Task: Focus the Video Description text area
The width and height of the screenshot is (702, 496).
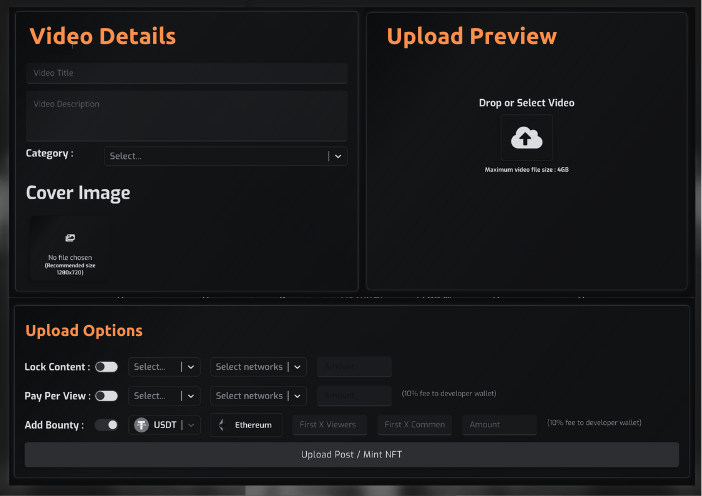Action: 186,115
